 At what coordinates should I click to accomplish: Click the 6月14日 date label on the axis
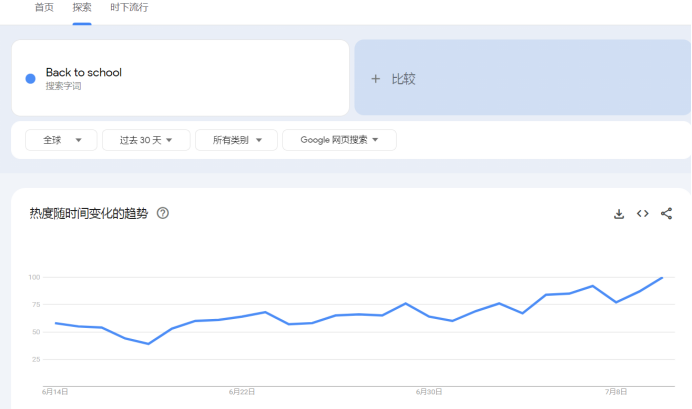pyautogui.click(x=55, y=392)
